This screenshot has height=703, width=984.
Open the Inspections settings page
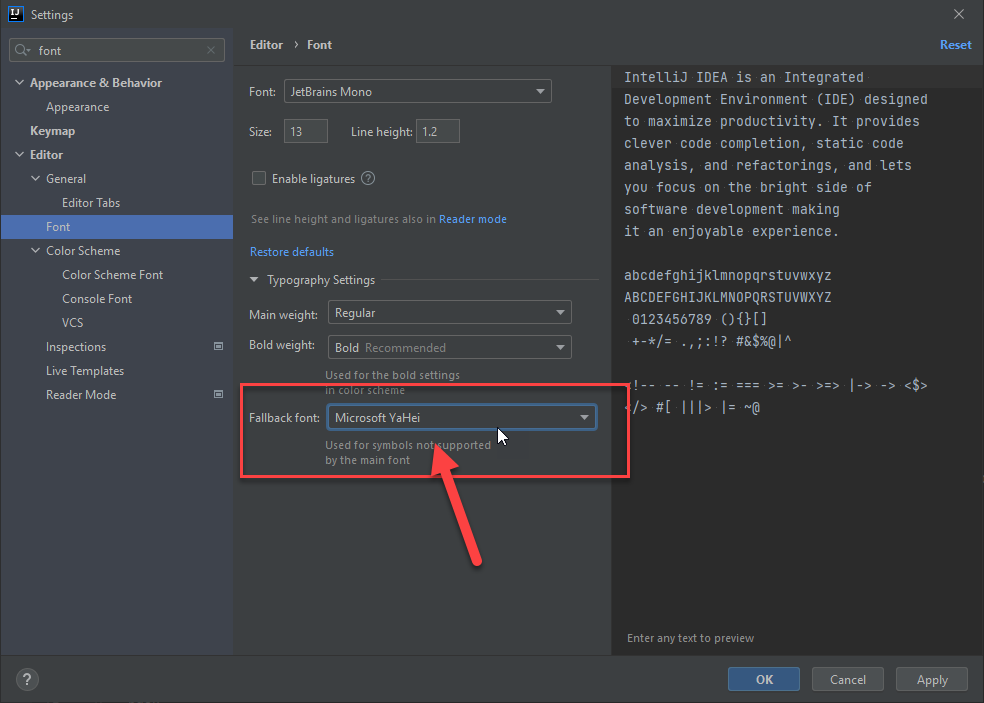click(x=76, y=346)
